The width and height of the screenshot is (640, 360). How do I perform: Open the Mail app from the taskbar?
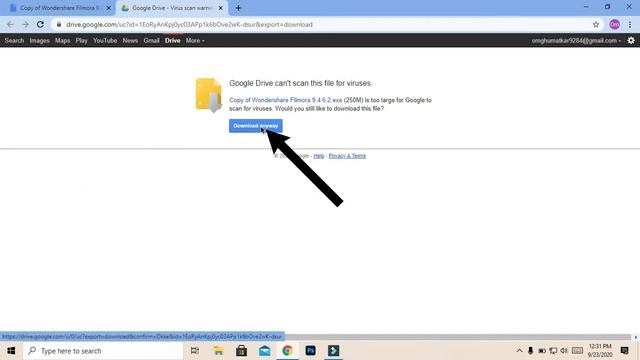click(x=264, y=351)
